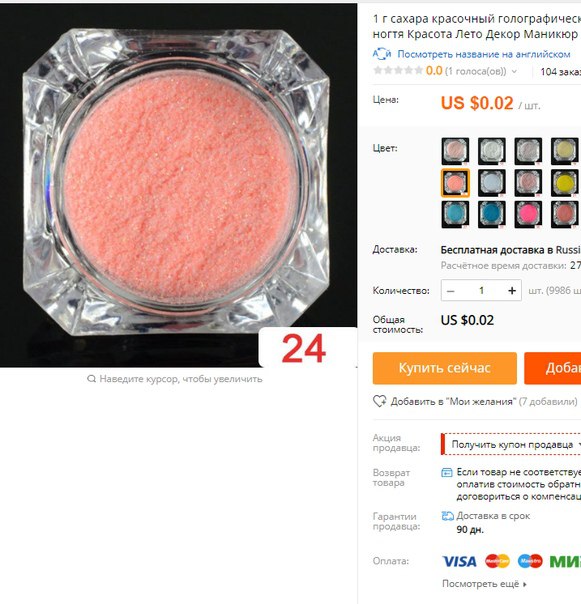
Task: Click the translate icon beside the English title link
Action: pyautogui.click(x=382, y=54)
